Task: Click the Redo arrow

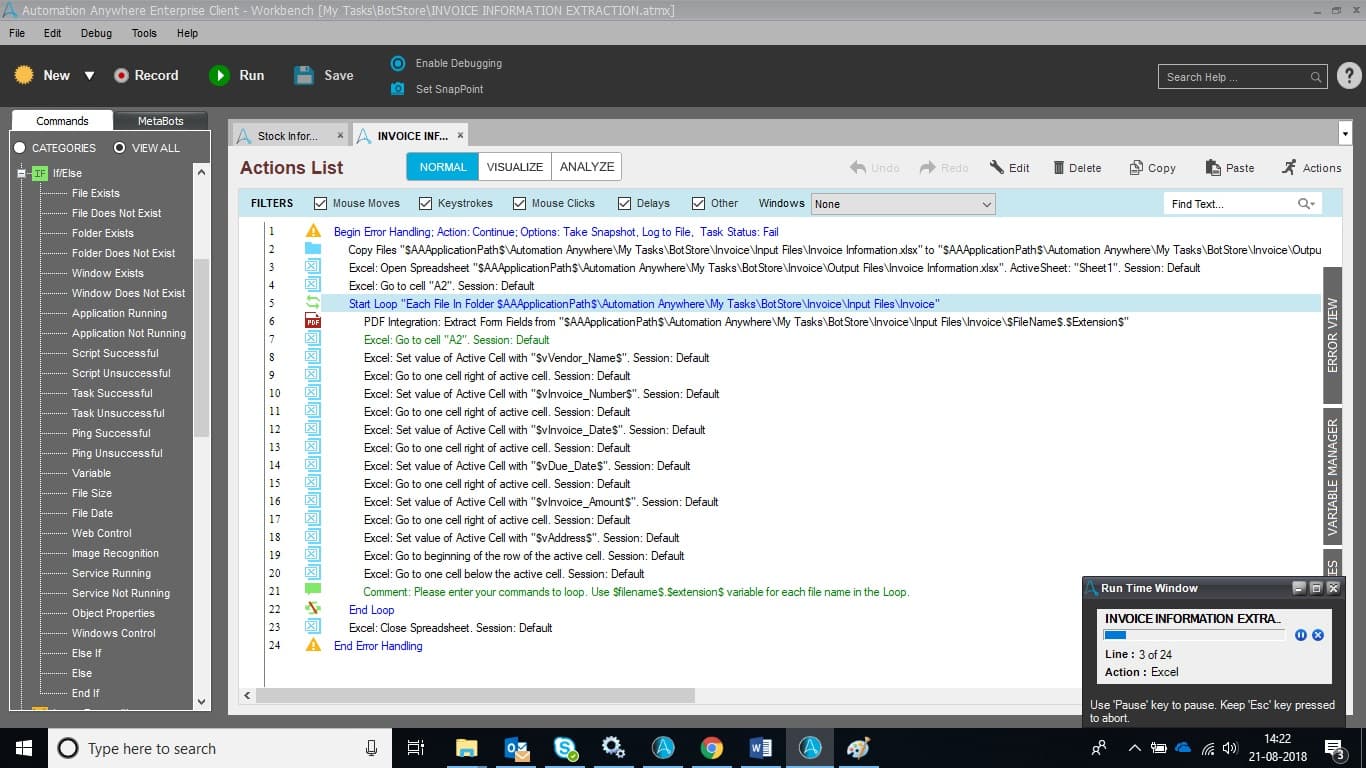Action: (x=928, y=168)
